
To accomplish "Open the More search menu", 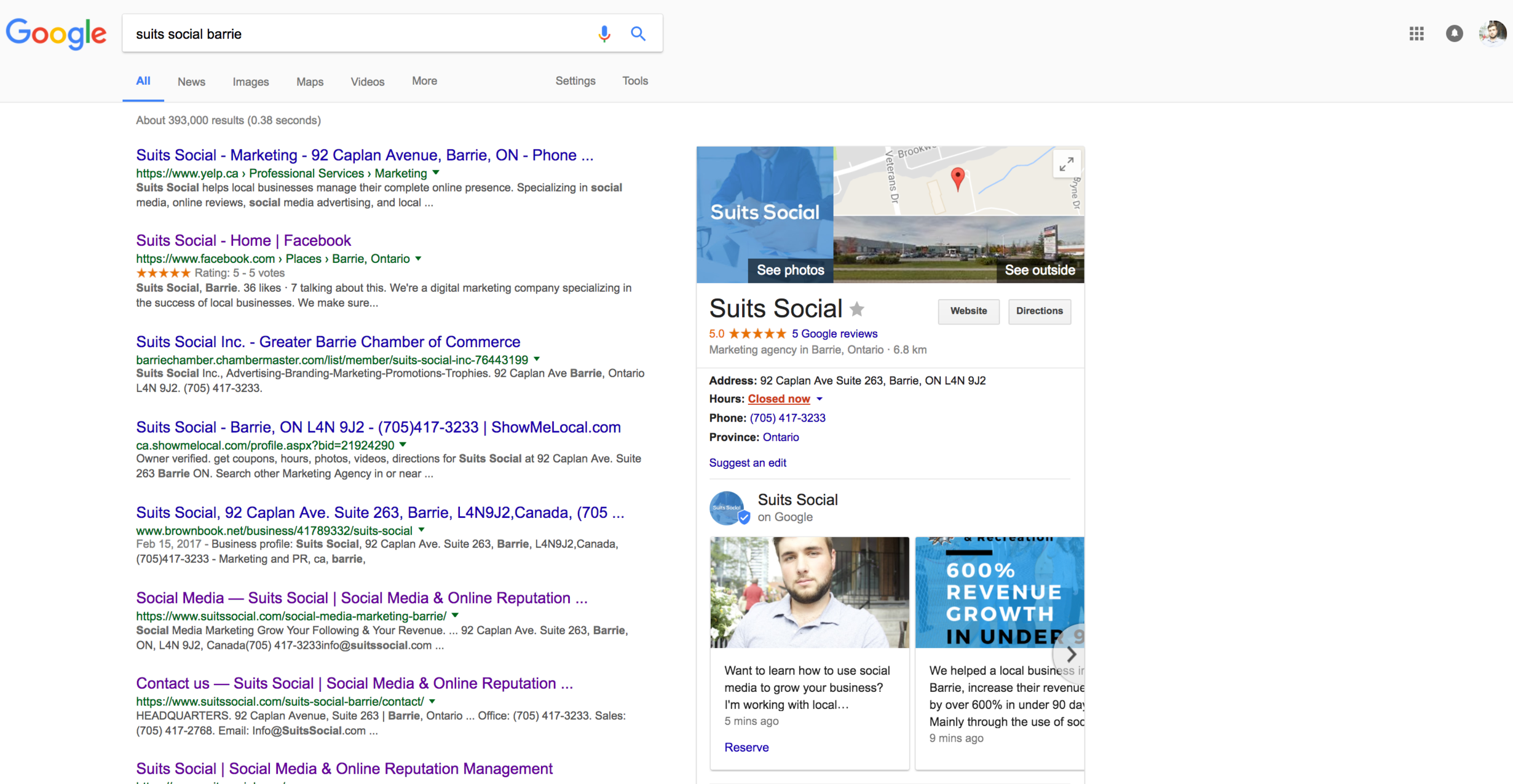I will (424, 81).
